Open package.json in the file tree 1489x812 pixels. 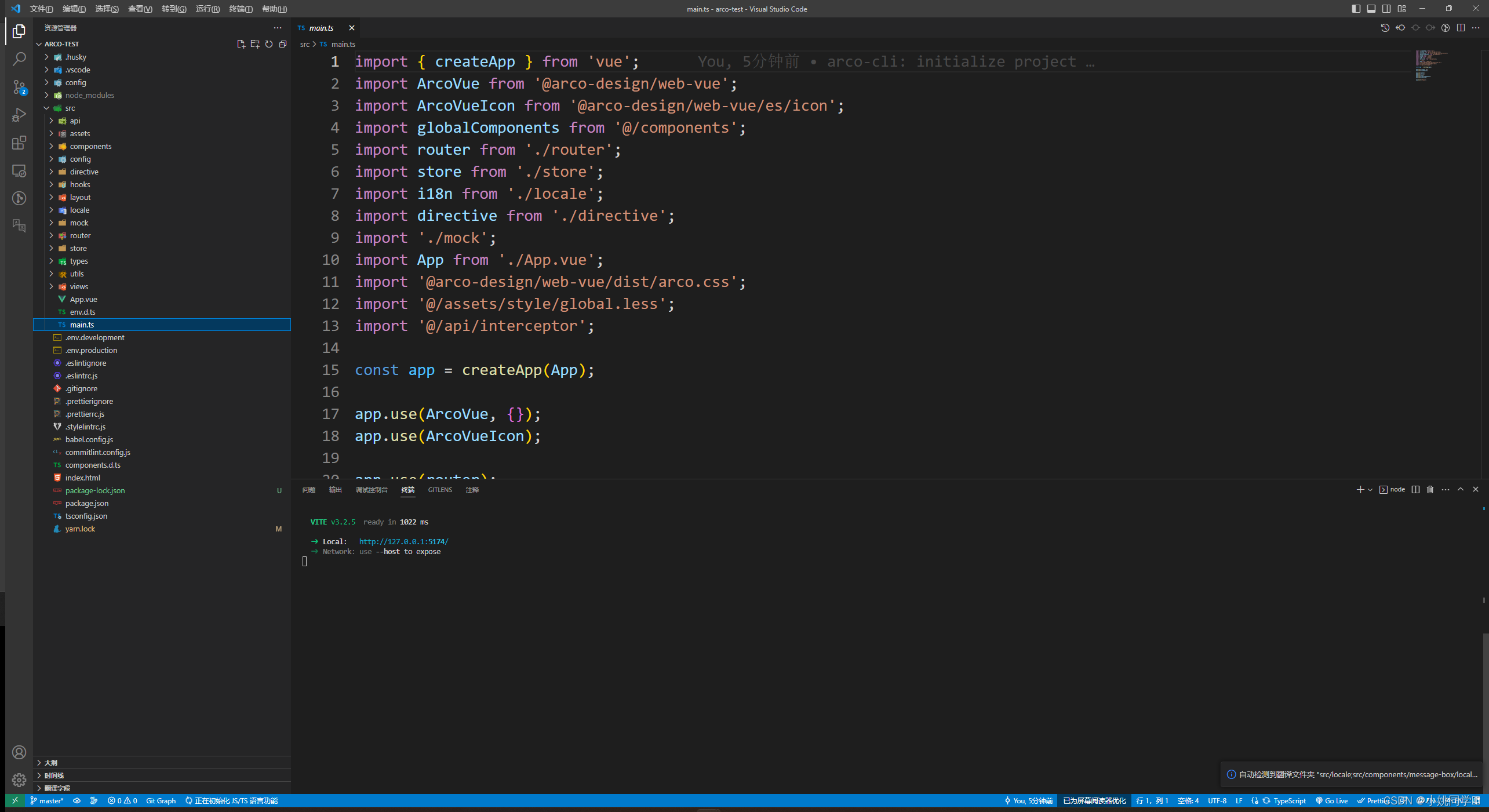[x=162, y=503]
